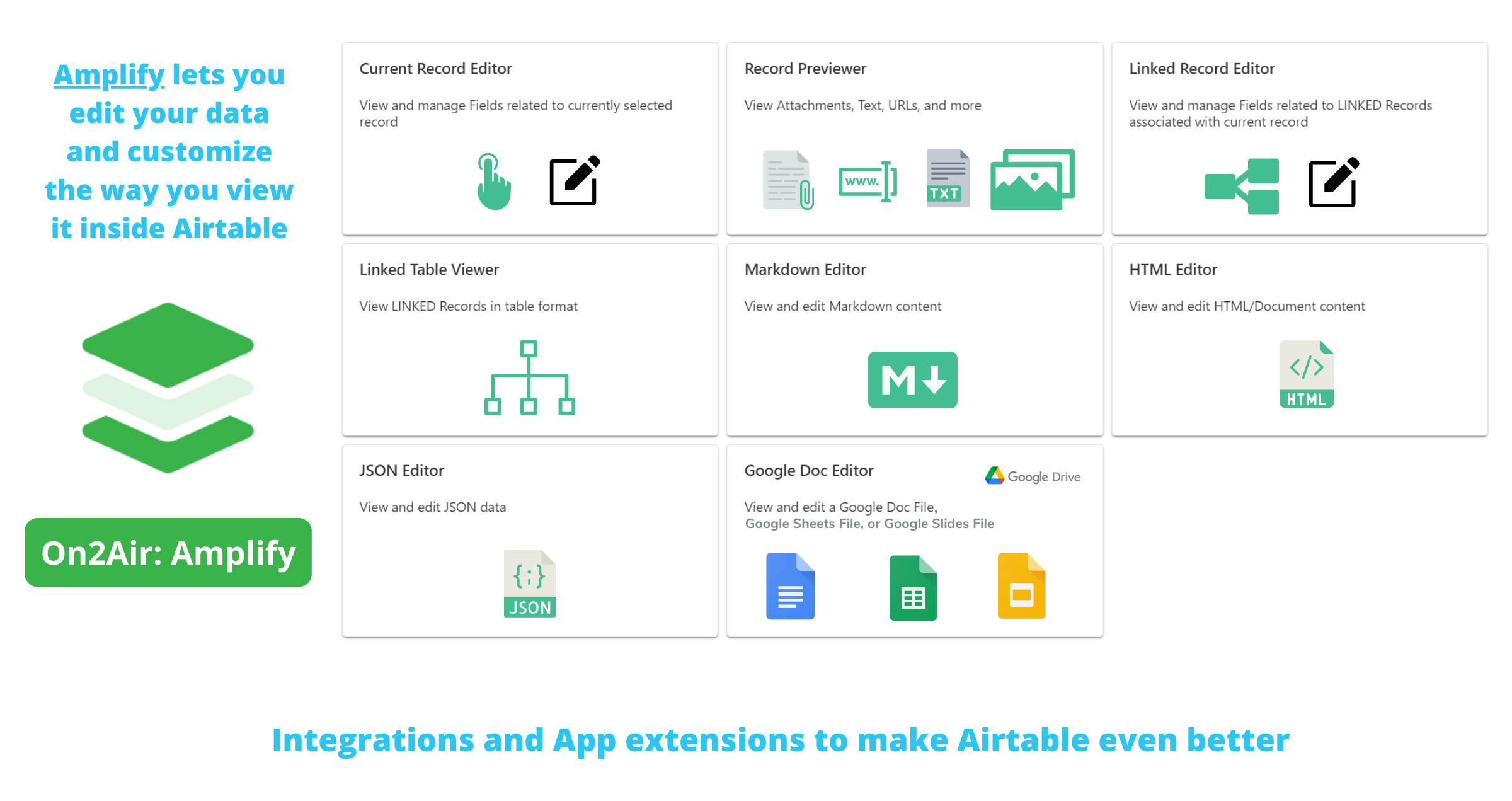The image size is (1512, 801).
Task: Click the www URL field icon
Action: coord(868,182)
